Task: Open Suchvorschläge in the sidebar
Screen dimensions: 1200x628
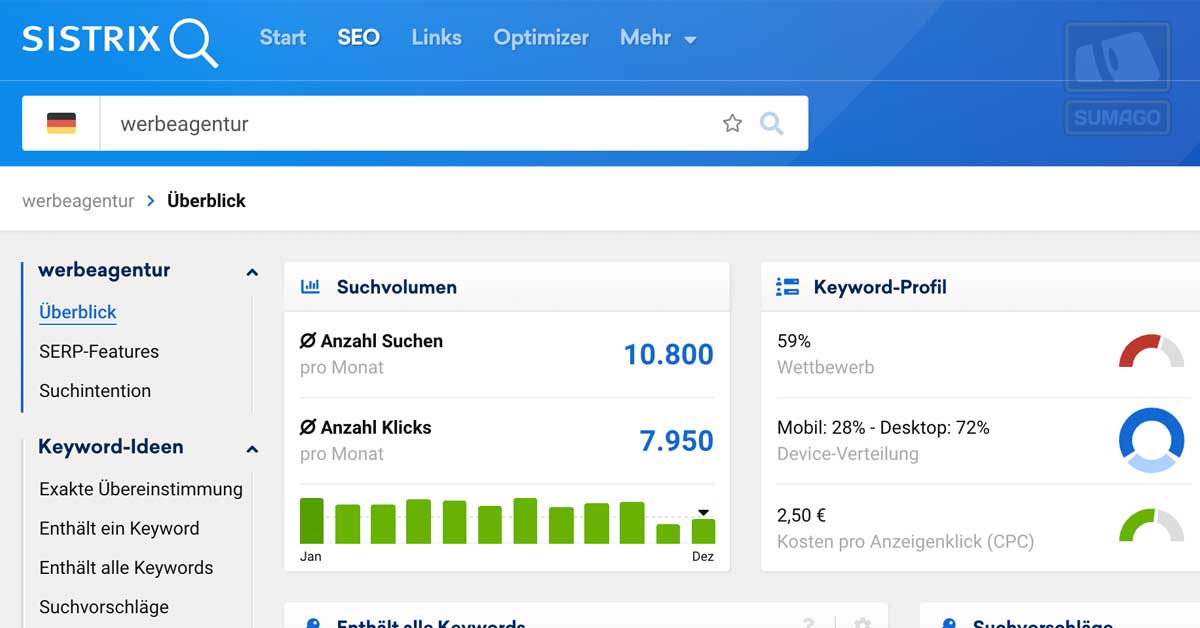Action: [104, 607]
